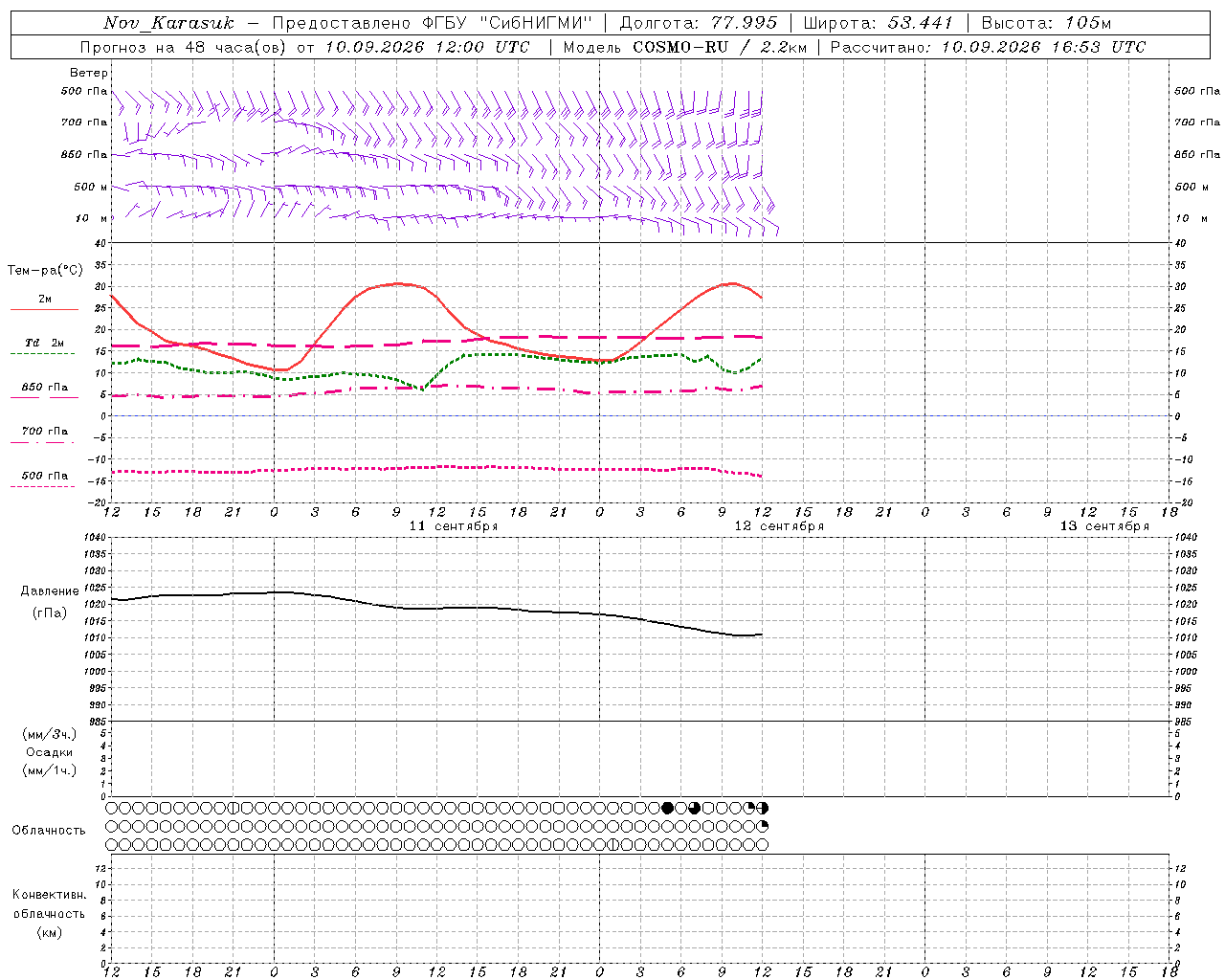Click the half-filled cloud symbol in top row
The image size is (1225, 980).
[763, 808]
